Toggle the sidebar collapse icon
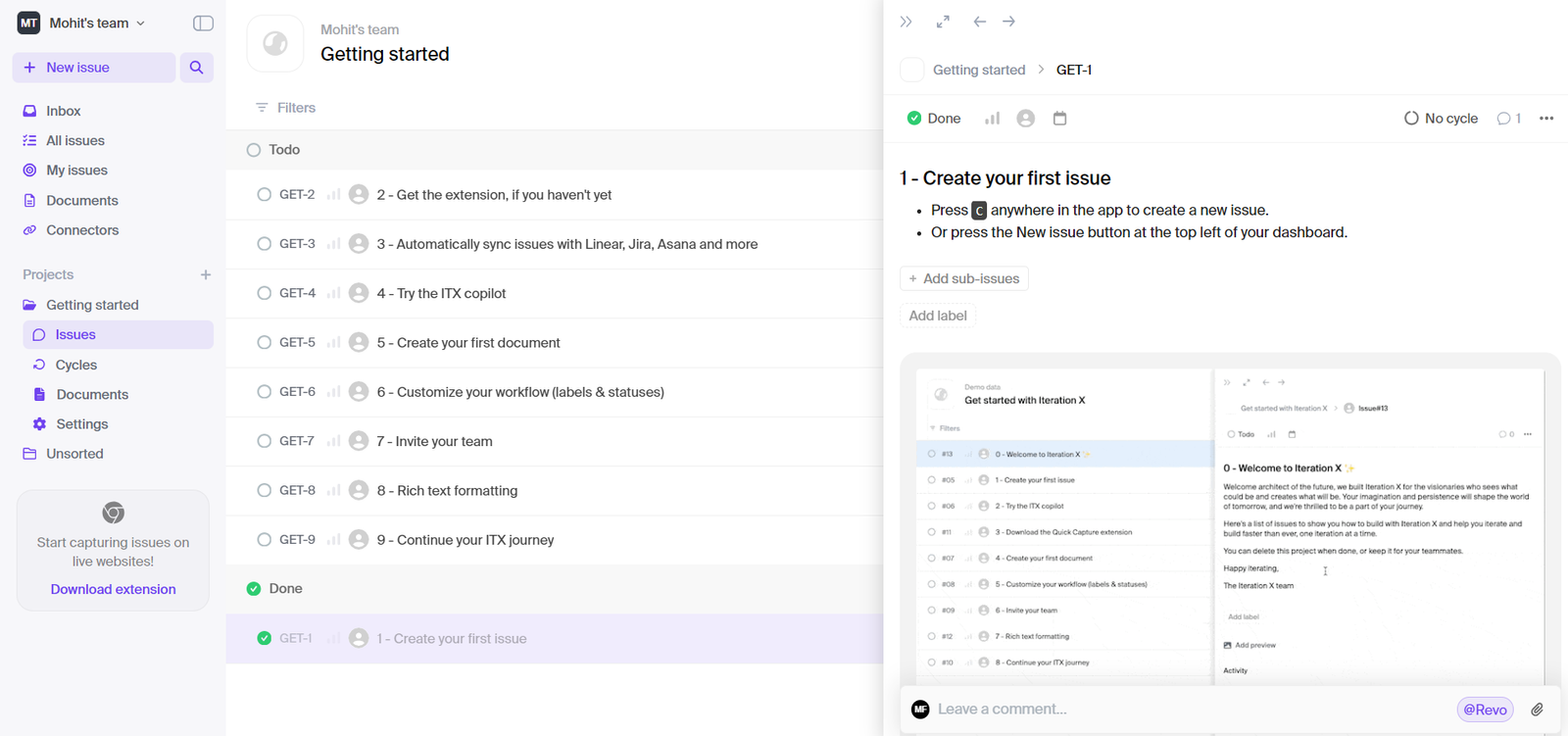The height and width of the screenshot is (736, 1568). point(203,23)
